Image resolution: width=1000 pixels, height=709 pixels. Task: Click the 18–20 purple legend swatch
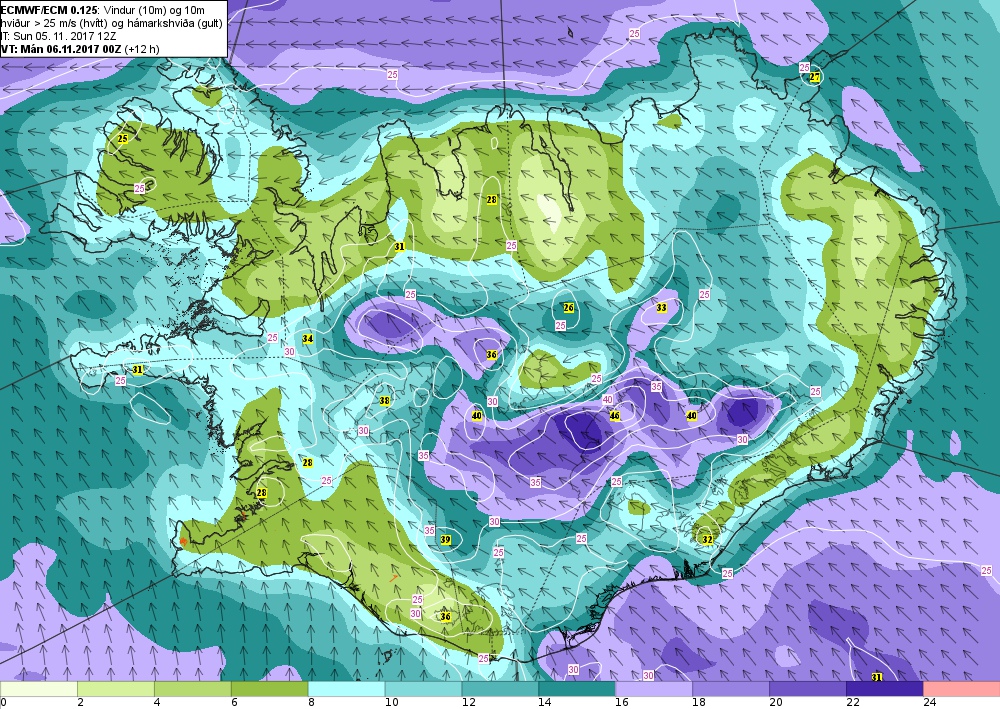731,689
